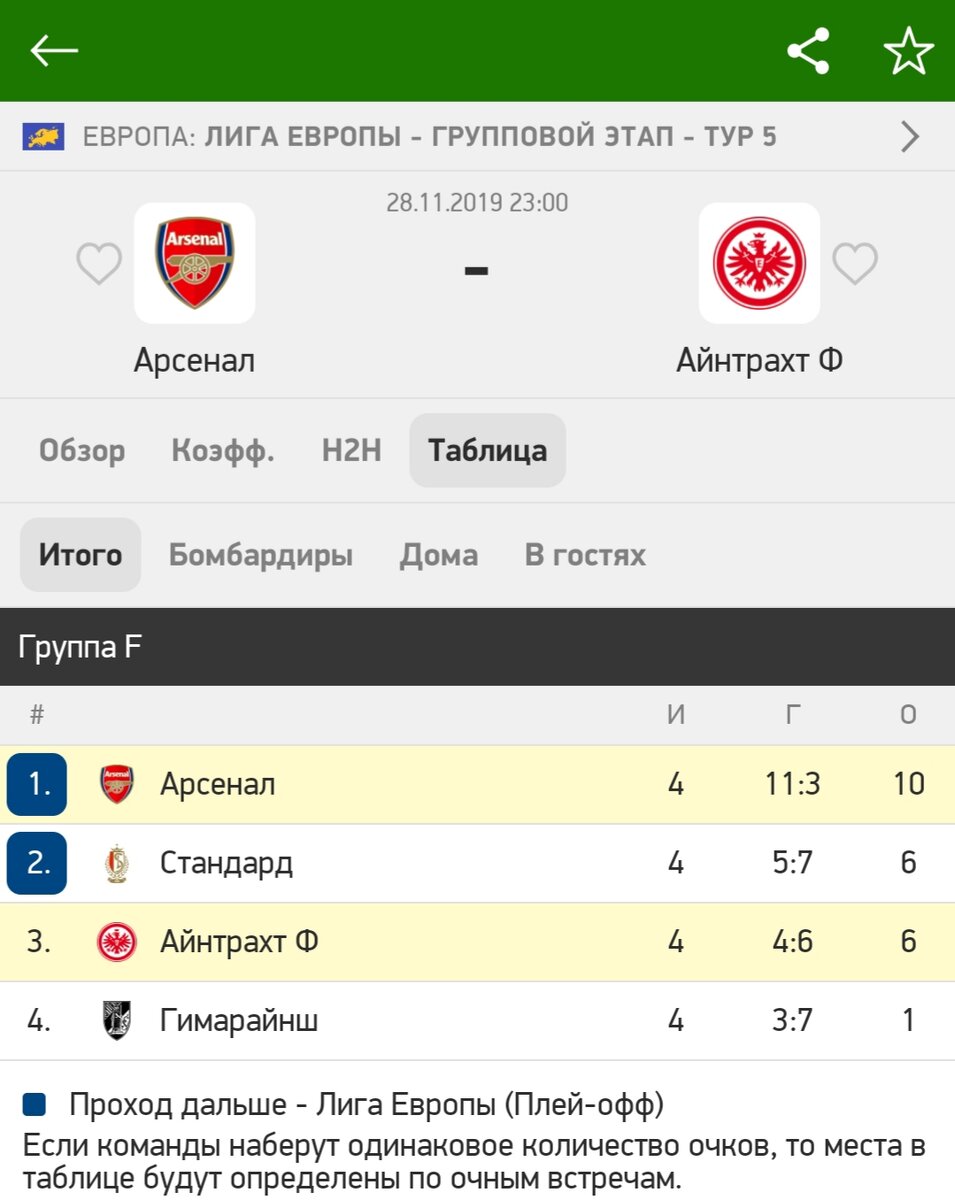Star the match as favorite

(x=909, y=52)
